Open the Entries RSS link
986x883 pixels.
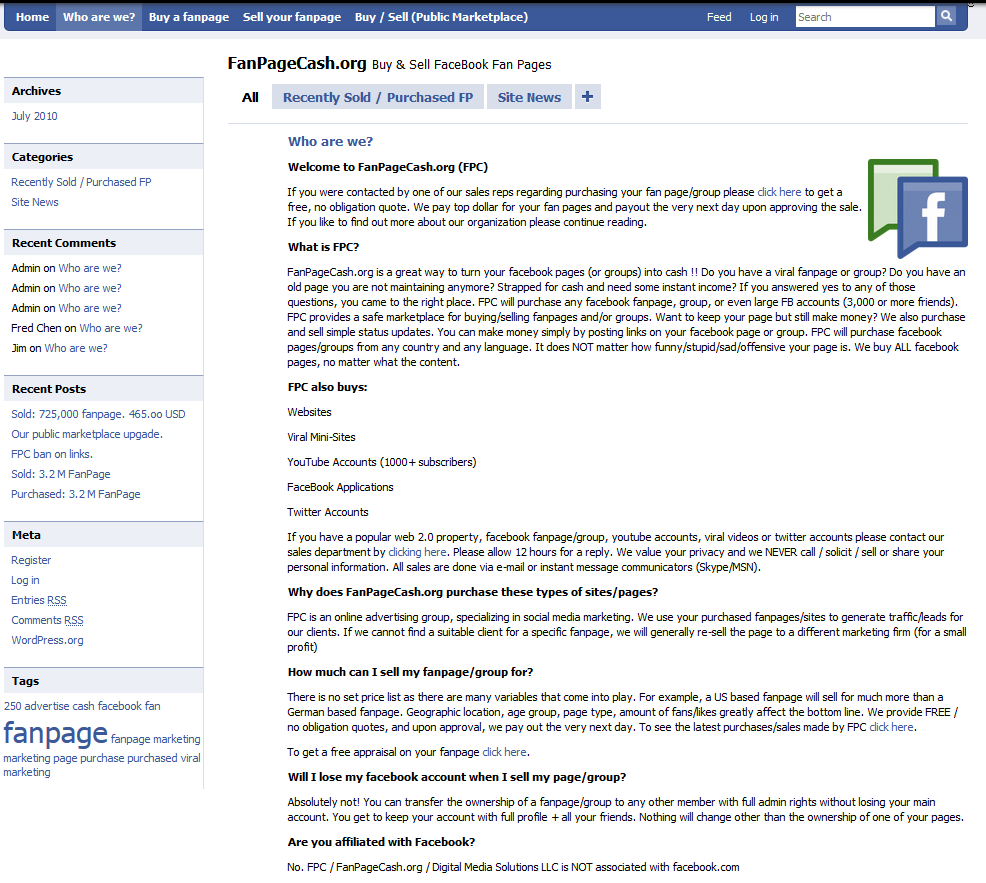[x=39, y=600]
